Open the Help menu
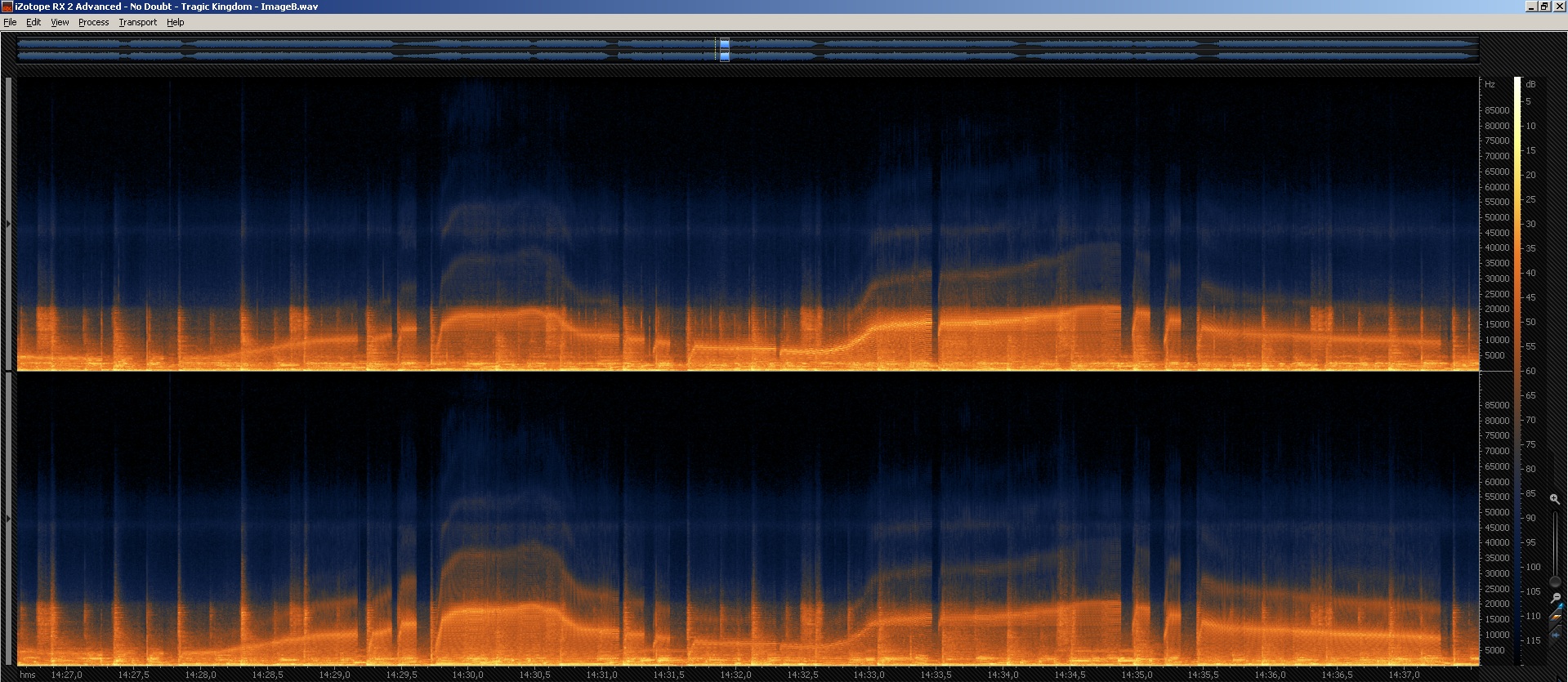The image size is (1568, 682). pos(175,22)
